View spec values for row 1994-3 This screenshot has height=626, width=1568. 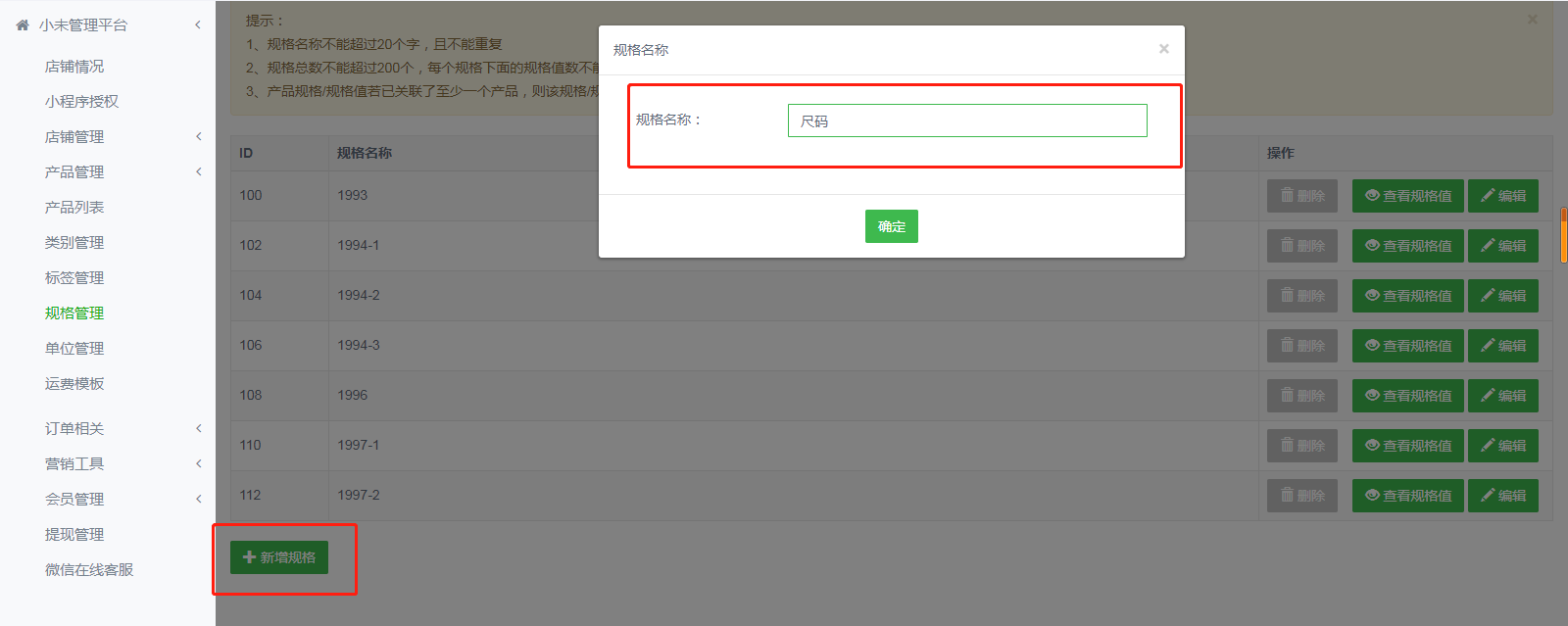coord(1407,346)
